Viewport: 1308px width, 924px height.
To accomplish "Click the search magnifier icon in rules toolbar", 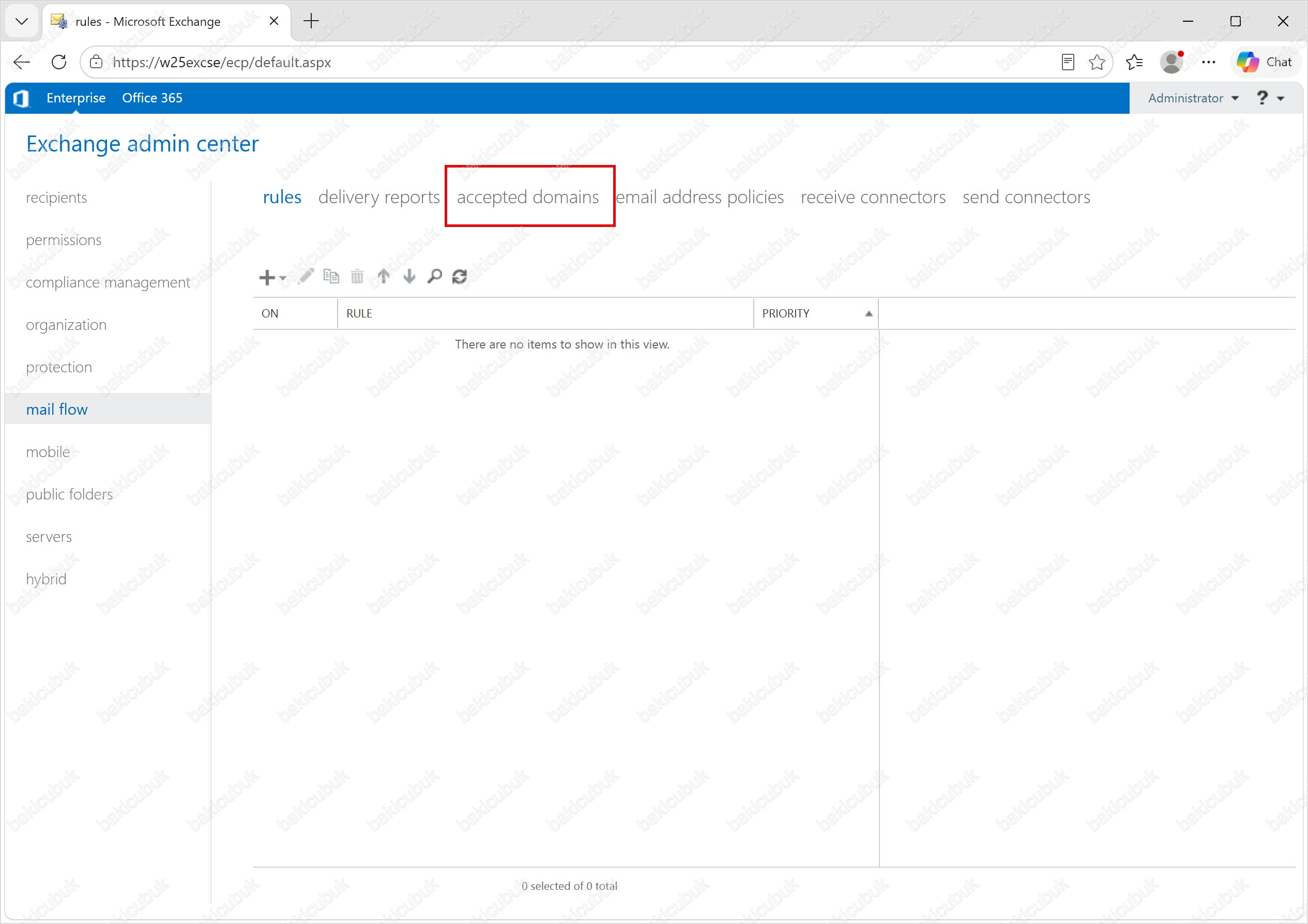I will point(435,277).
